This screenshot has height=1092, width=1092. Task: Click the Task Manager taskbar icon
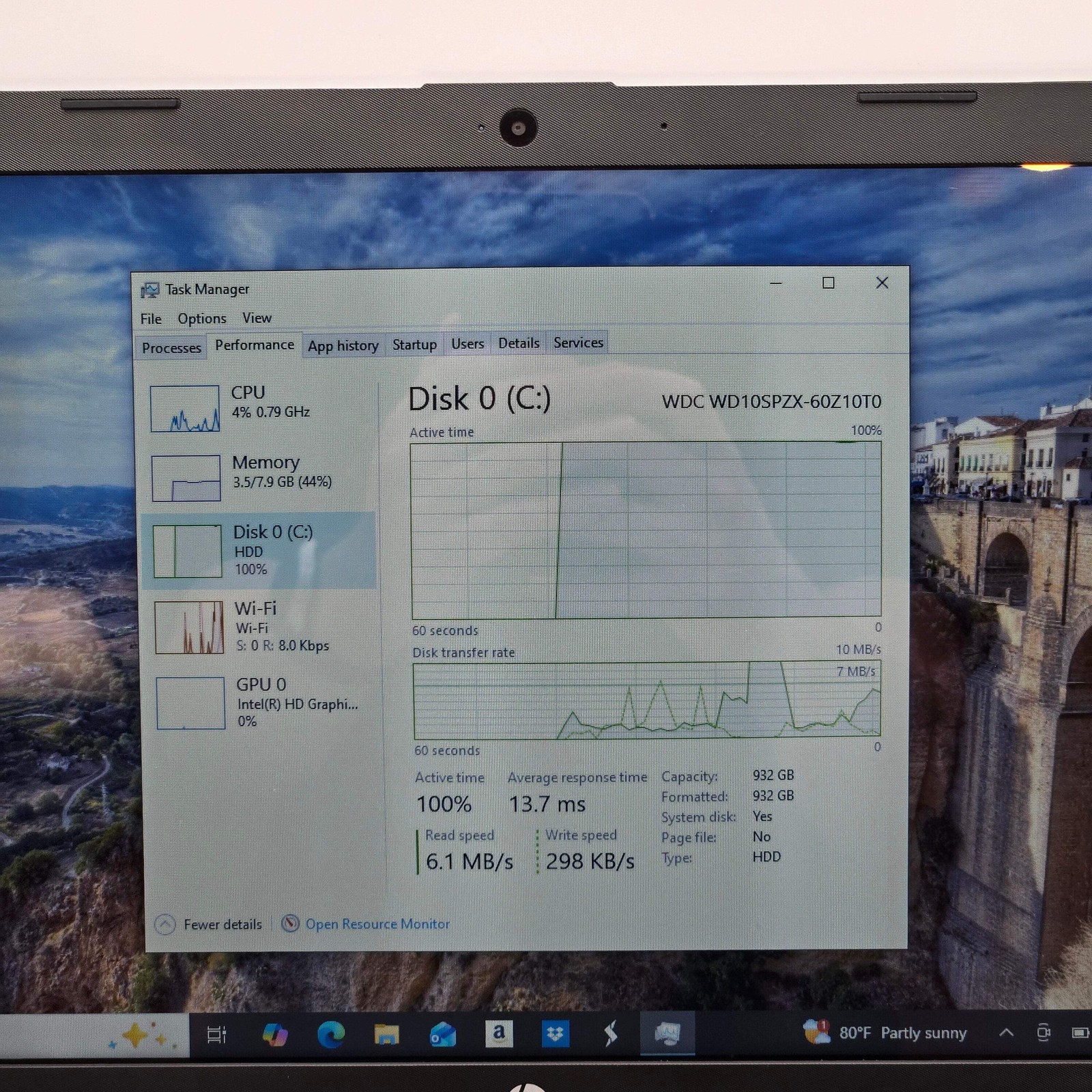pos(667,1033)
